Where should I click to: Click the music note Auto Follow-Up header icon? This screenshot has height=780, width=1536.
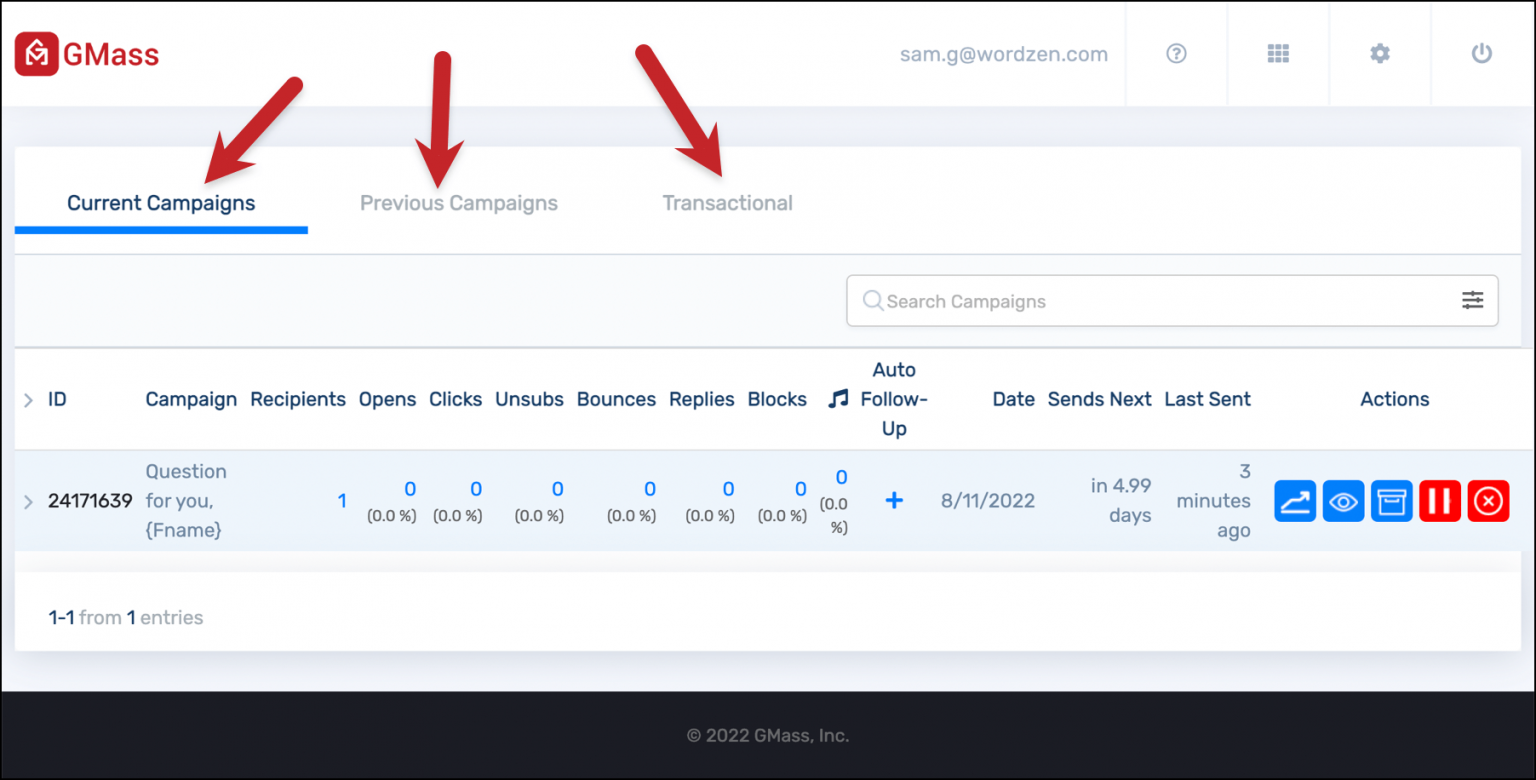pyautogui.click(x=838, y=398)
